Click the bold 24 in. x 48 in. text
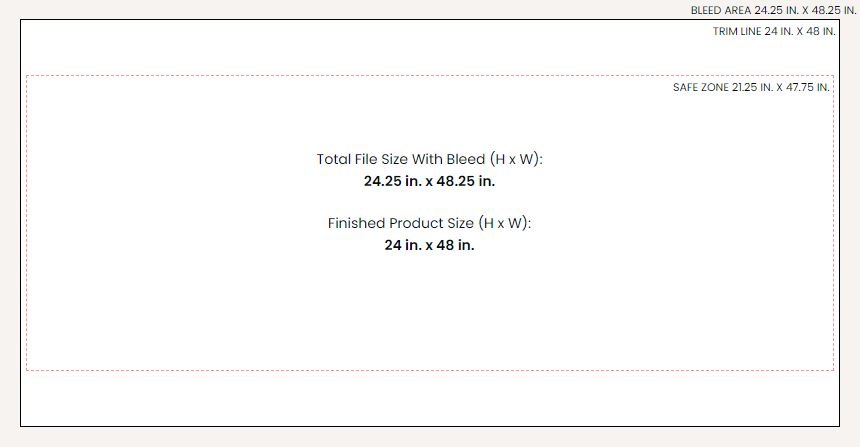This screenshot has height=447, width=860. coord(429,245)
